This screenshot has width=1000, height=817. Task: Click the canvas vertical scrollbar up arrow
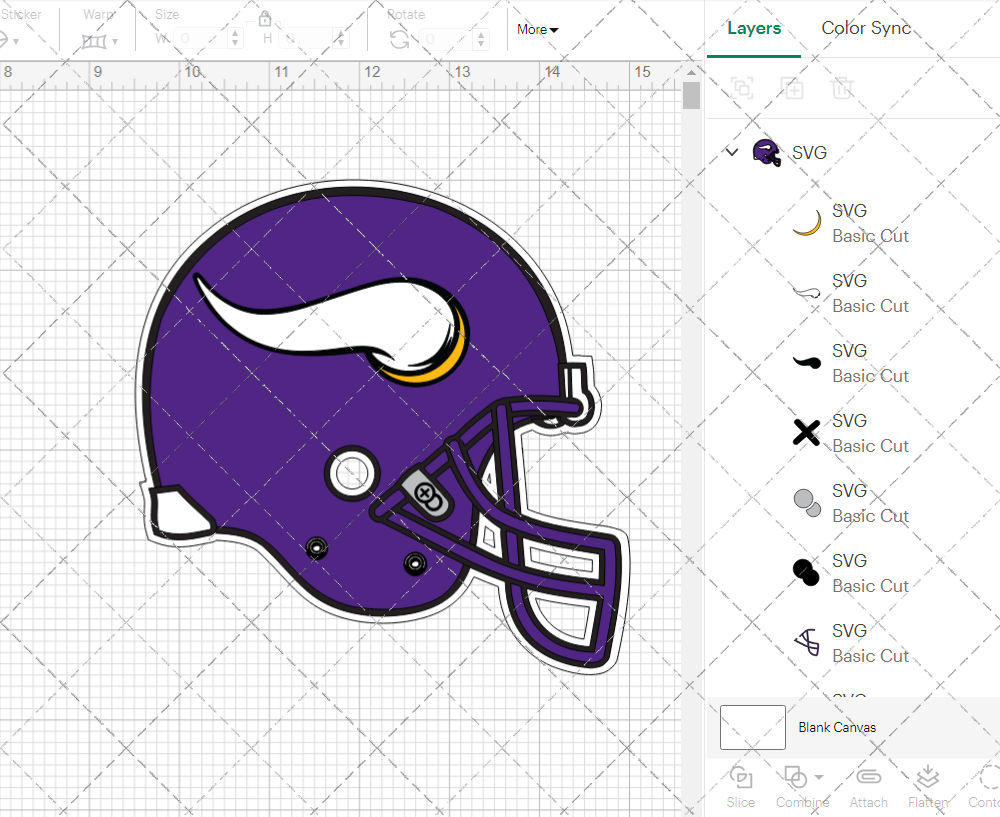(691, 72)
